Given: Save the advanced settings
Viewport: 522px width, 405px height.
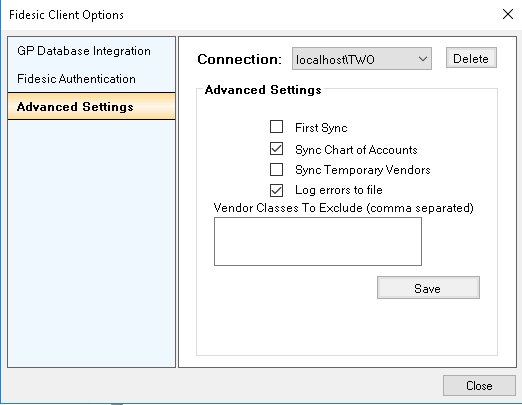Looking at the screenshot, I should point(428,288).
